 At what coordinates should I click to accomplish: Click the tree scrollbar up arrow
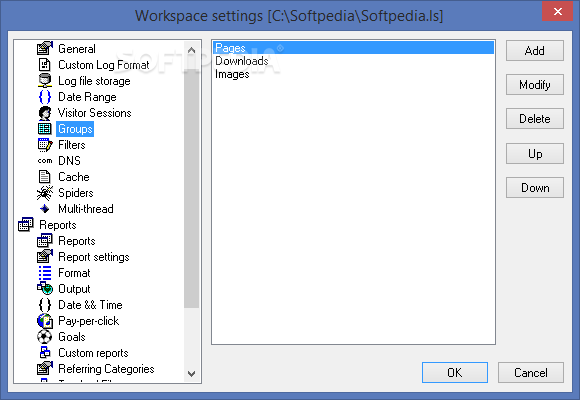pyautogui.click(x=191, y=50)
